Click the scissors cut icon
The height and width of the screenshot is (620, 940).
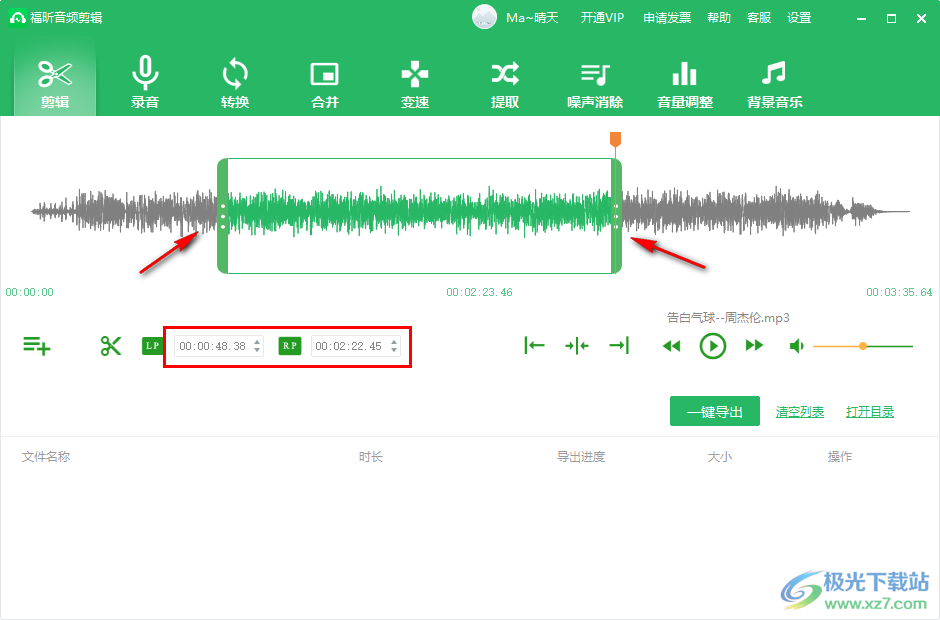(x=111, y=346)
